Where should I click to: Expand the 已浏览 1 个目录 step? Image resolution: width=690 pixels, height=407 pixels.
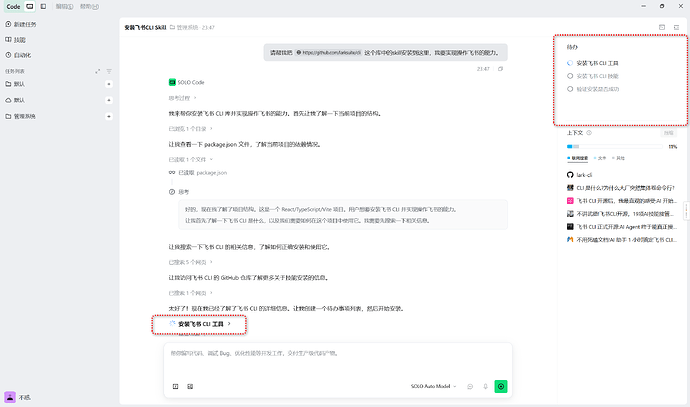tap(190, 129)
